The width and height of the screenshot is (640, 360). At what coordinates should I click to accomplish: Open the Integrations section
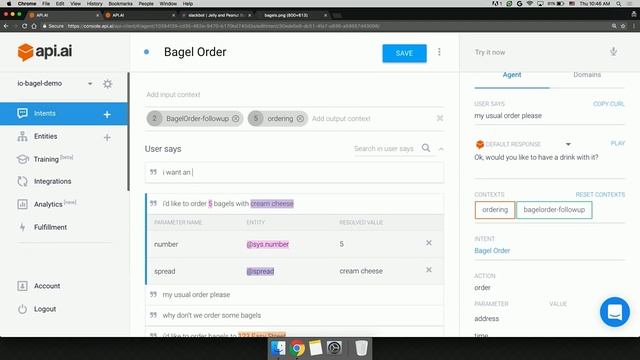pyautogui.click(x=52, y=181)
